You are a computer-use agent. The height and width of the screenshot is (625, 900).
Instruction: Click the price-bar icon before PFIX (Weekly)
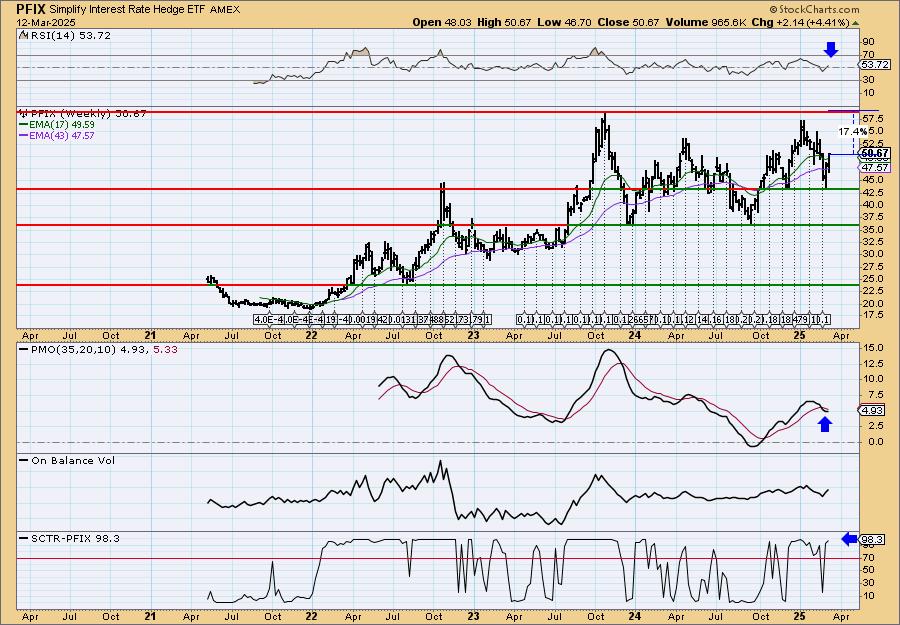coord(24,114)
